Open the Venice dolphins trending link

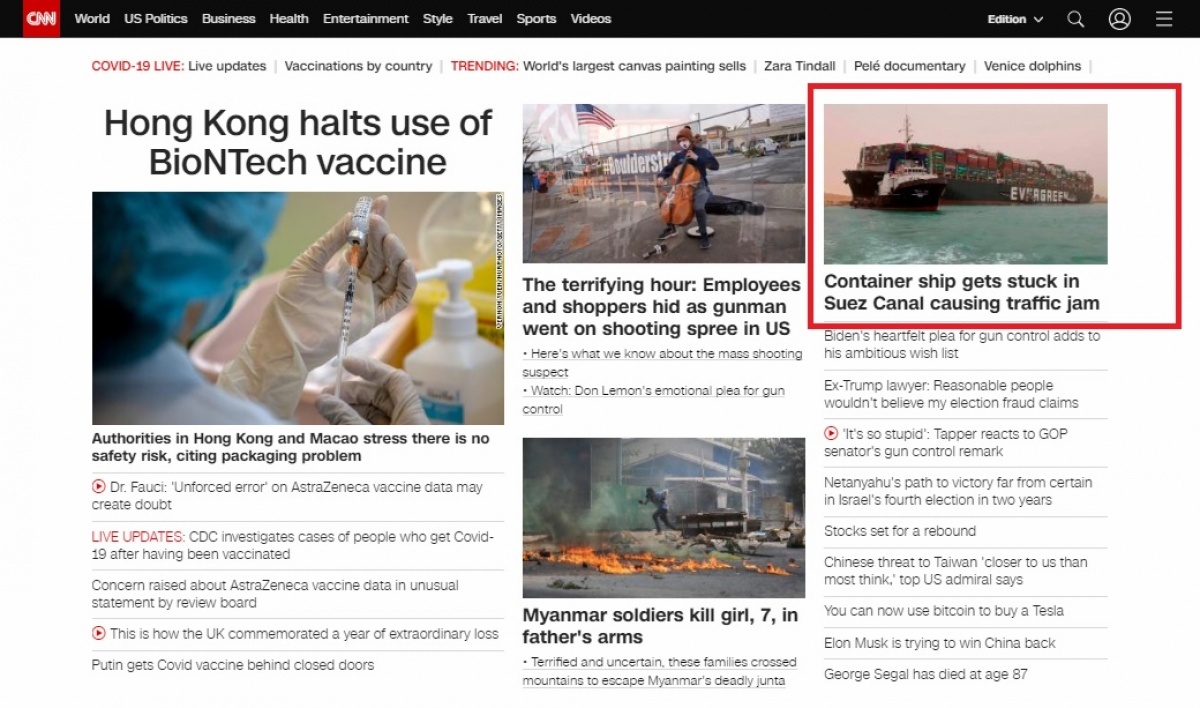coord(1032,66)
